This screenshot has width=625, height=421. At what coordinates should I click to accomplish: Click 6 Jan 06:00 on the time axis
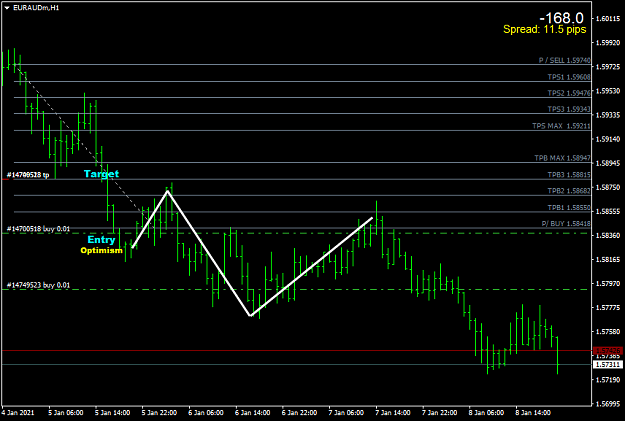click(x=206, y=413)
